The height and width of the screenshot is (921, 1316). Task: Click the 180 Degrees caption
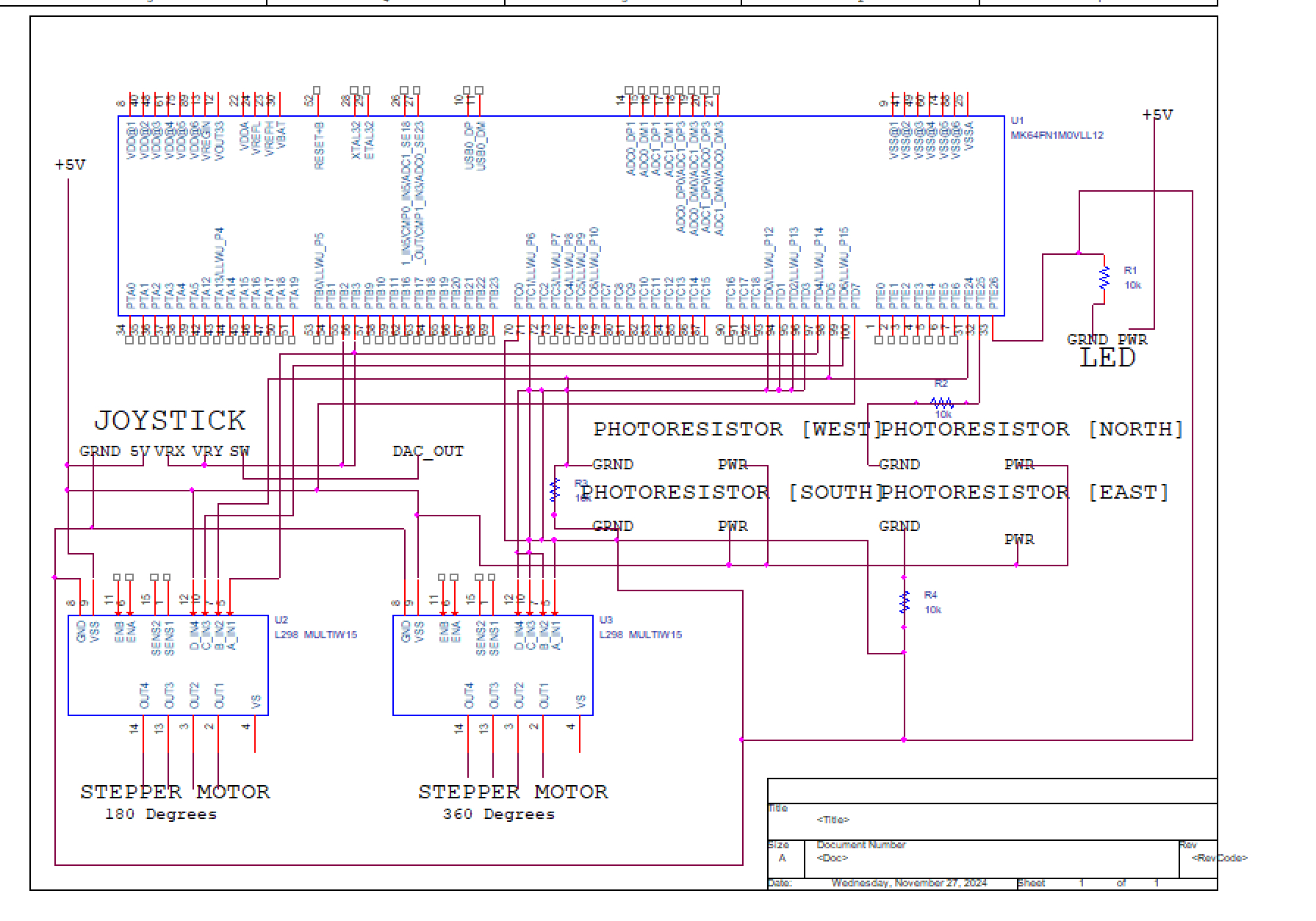(161, 815)
